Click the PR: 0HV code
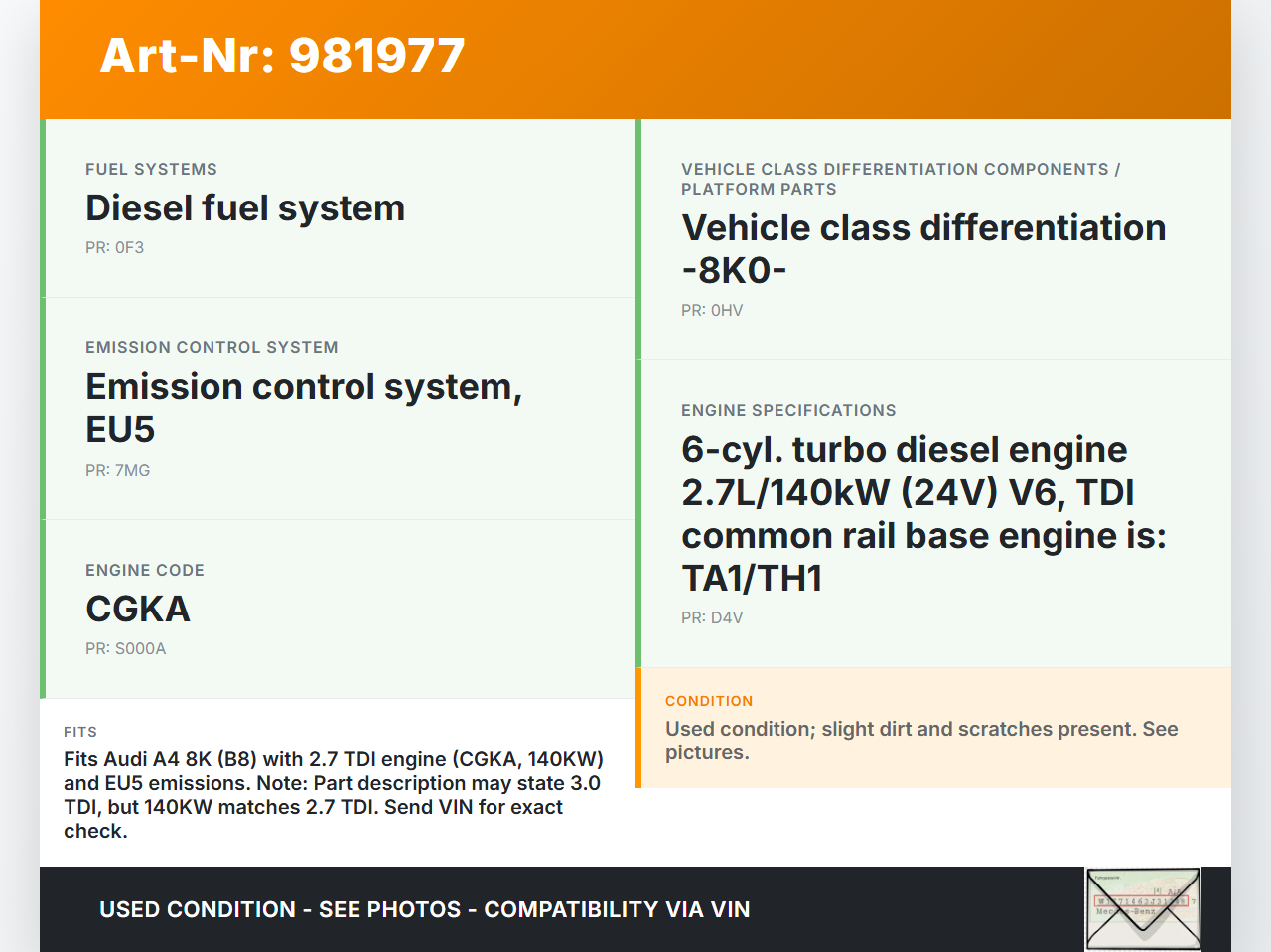The image size is (1271, 952). [x=711, y=311]
